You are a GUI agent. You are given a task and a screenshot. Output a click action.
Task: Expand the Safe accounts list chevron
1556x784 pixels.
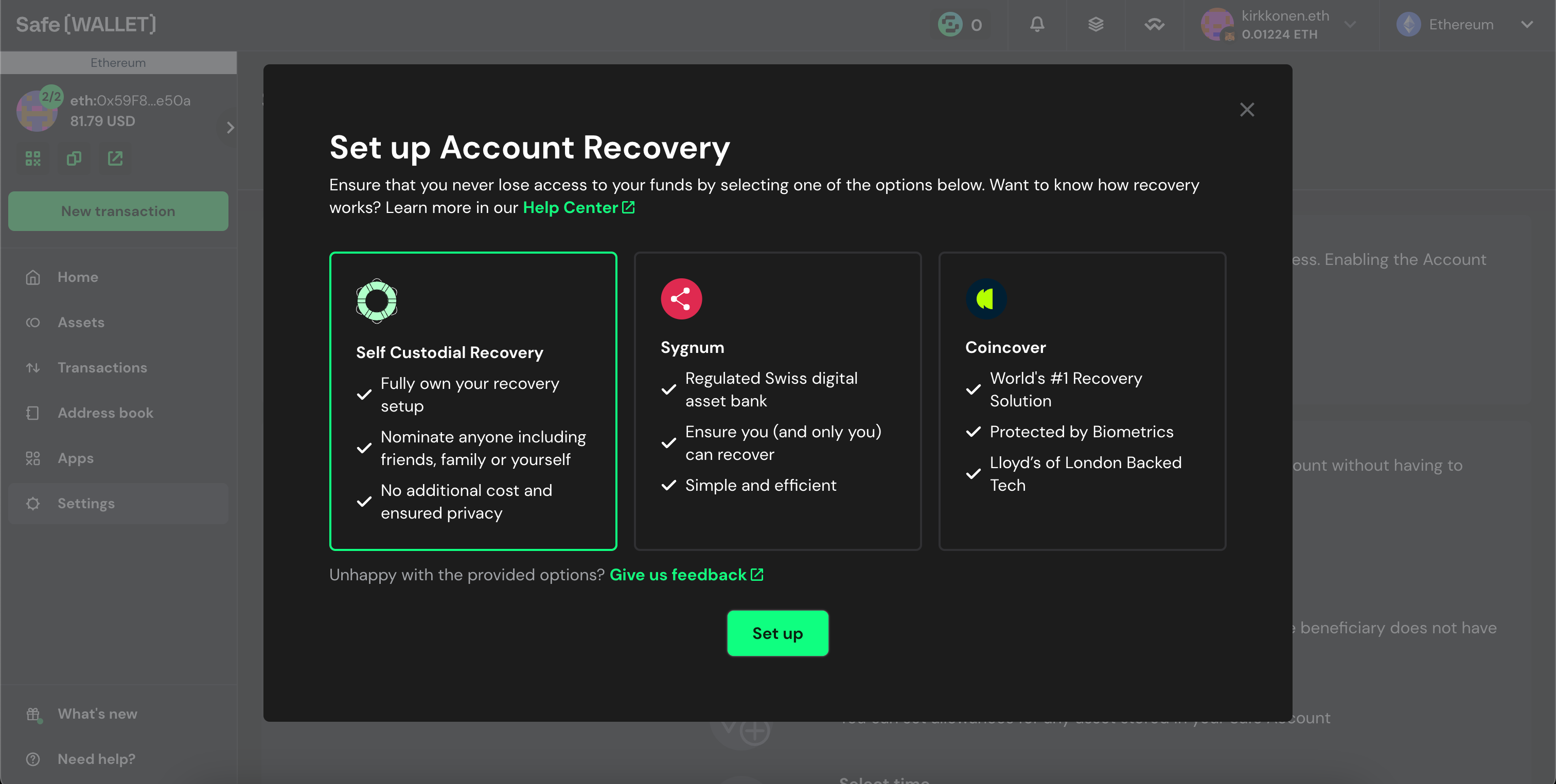tap(229, 128)
